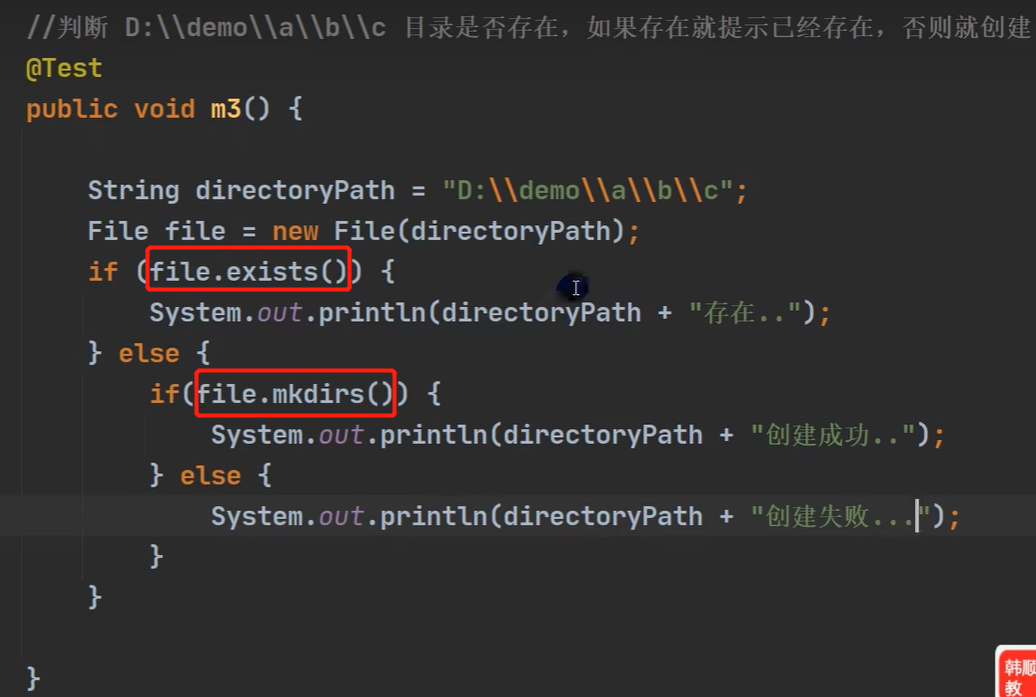Click the comment line above @Test
The image size is (1036, 697).
click(520, 27)
